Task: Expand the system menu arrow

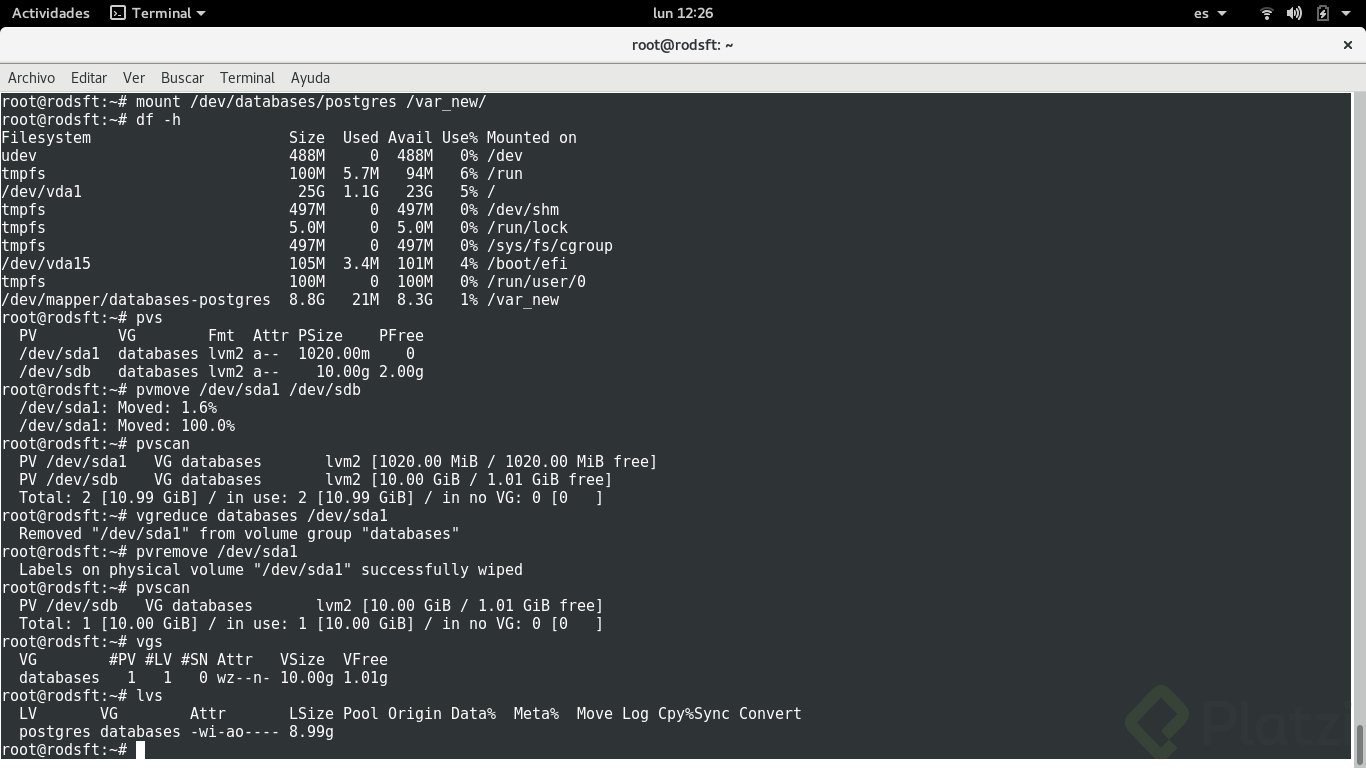Action: [x=1346, y=14]
